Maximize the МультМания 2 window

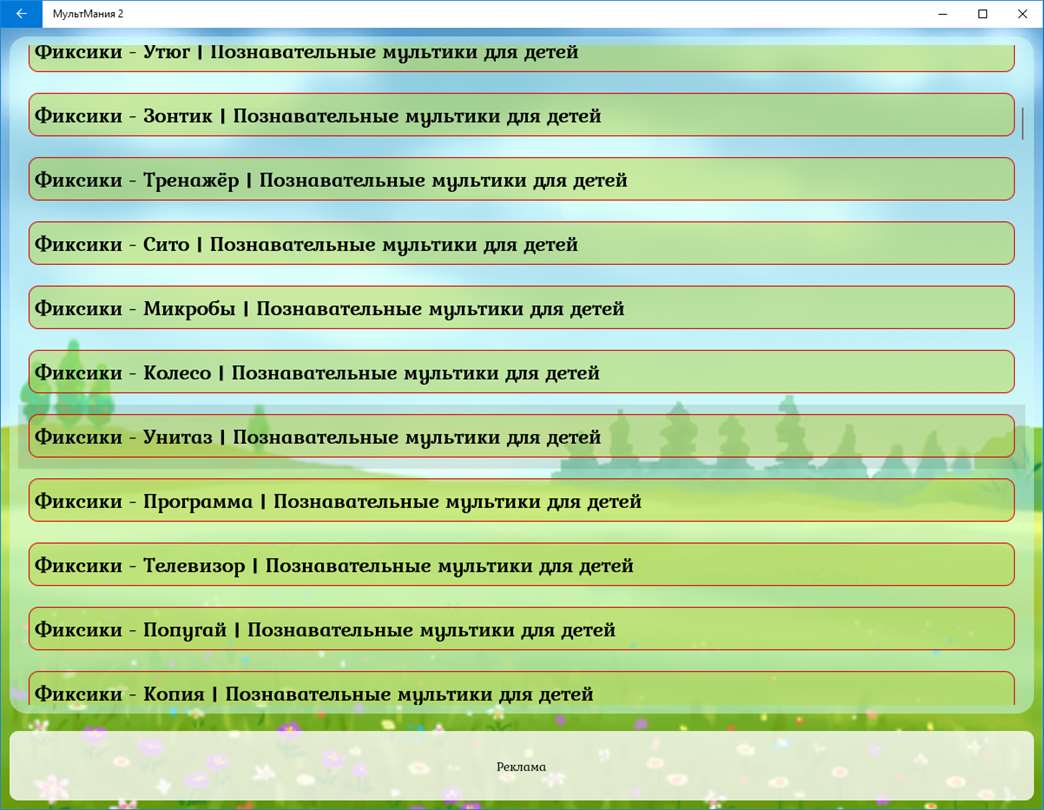point(982,14)
